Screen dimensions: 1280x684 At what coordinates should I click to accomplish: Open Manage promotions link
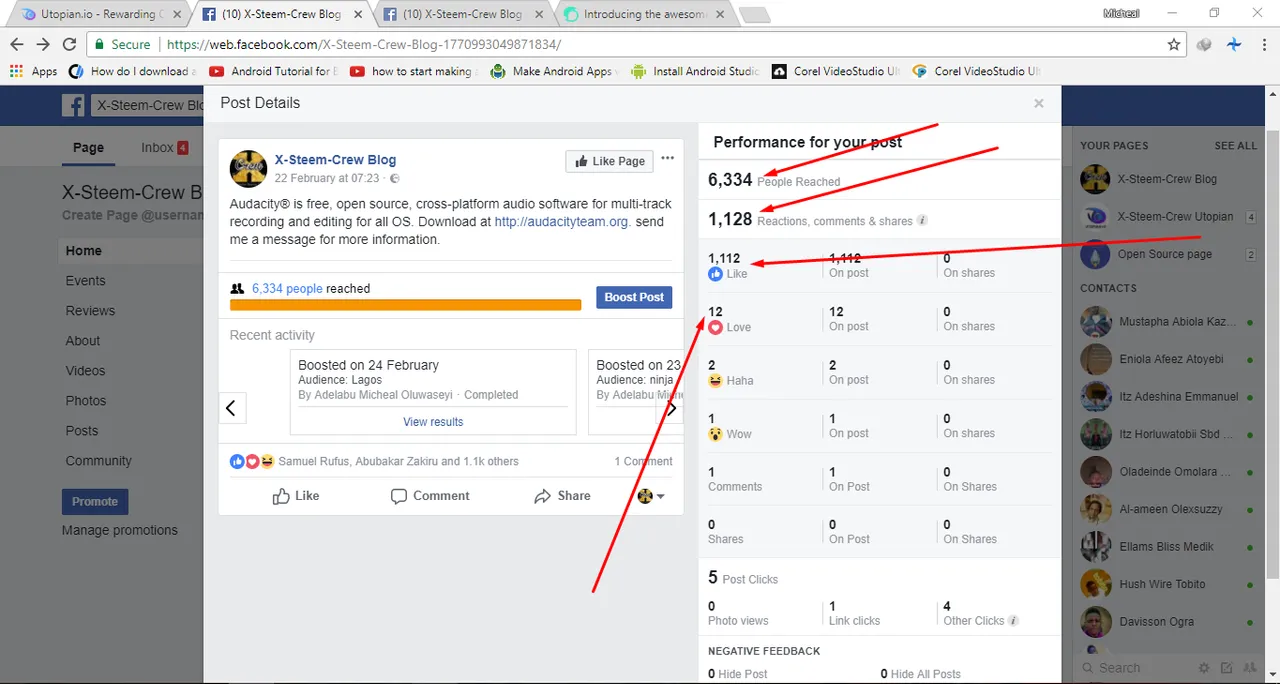(120, 530)
